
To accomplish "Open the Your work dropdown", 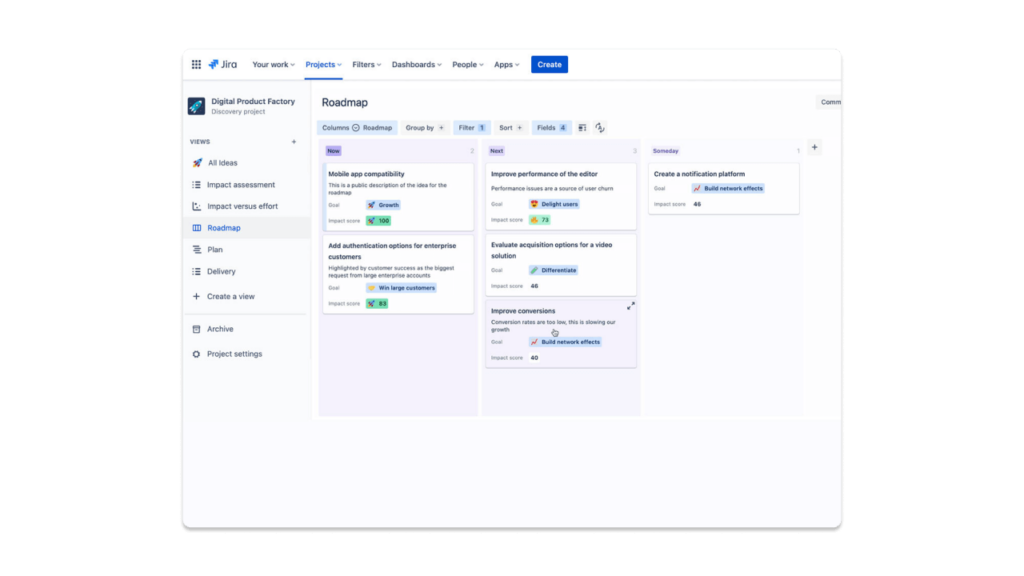I will click(274, 65).
